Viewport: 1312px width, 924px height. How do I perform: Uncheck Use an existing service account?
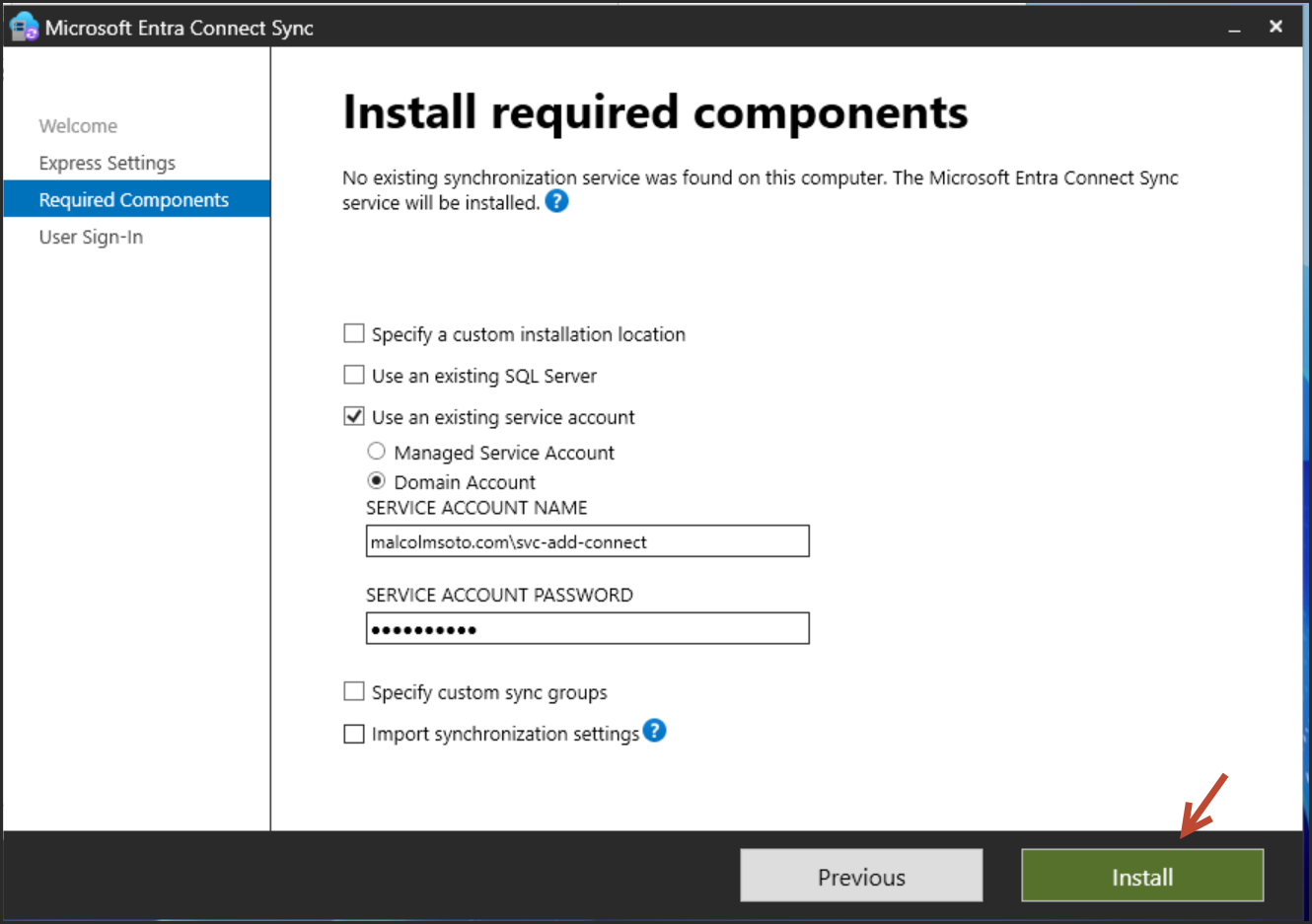[x=354, y=416]
